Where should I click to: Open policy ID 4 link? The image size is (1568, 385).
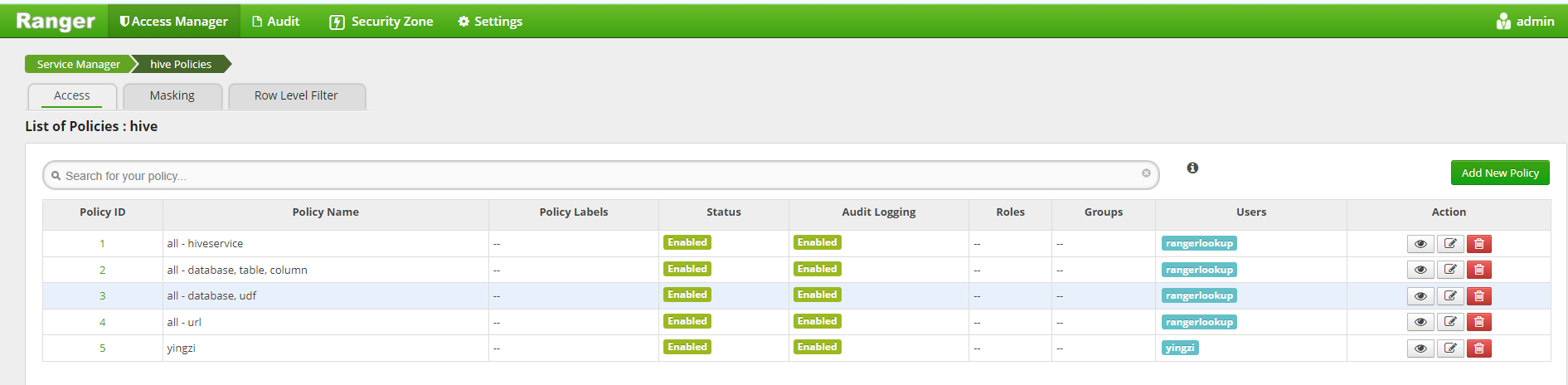pyautogui.click(x=103, y=322)
